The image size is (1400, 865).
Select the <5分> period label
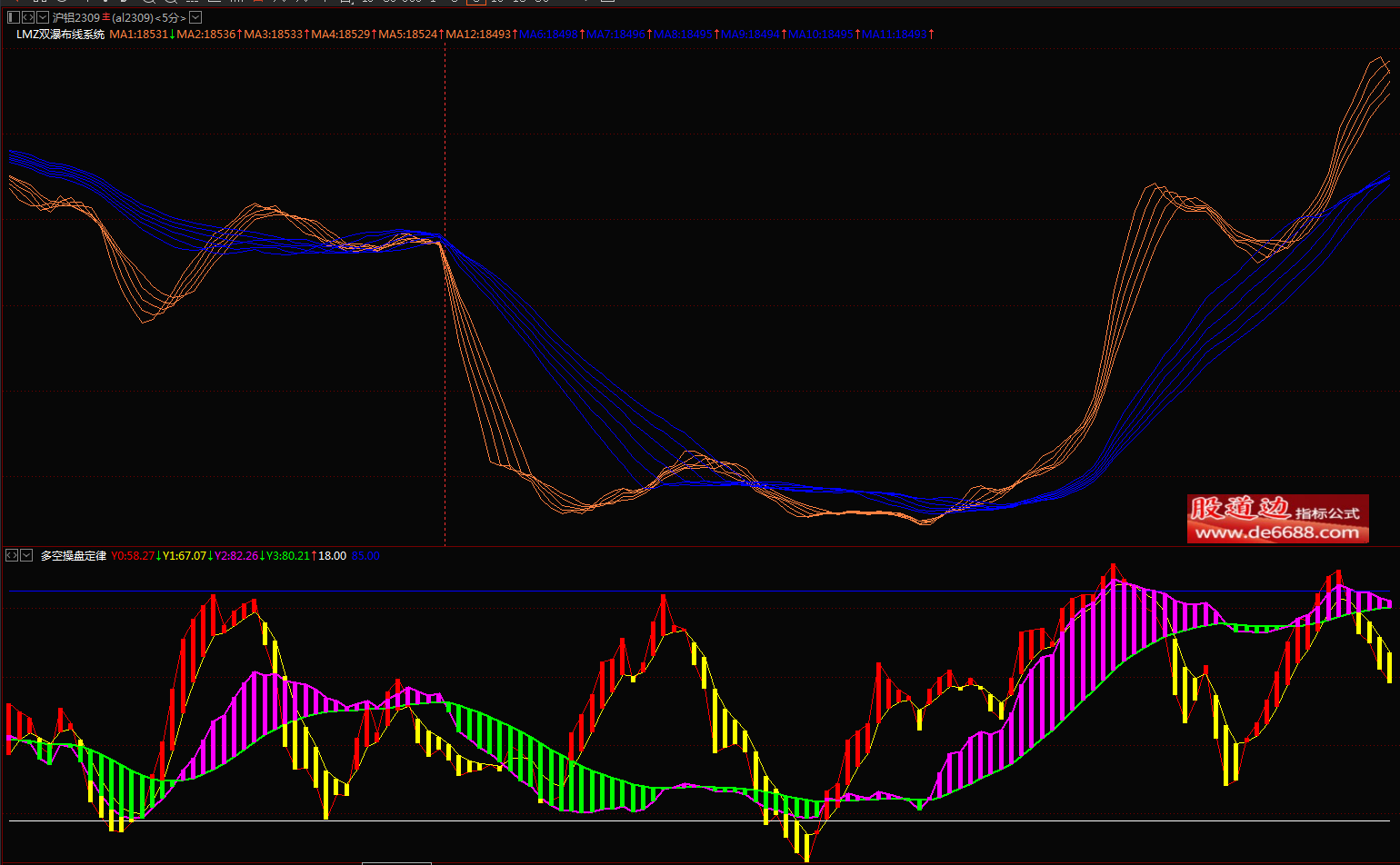(x=169, y=17)
